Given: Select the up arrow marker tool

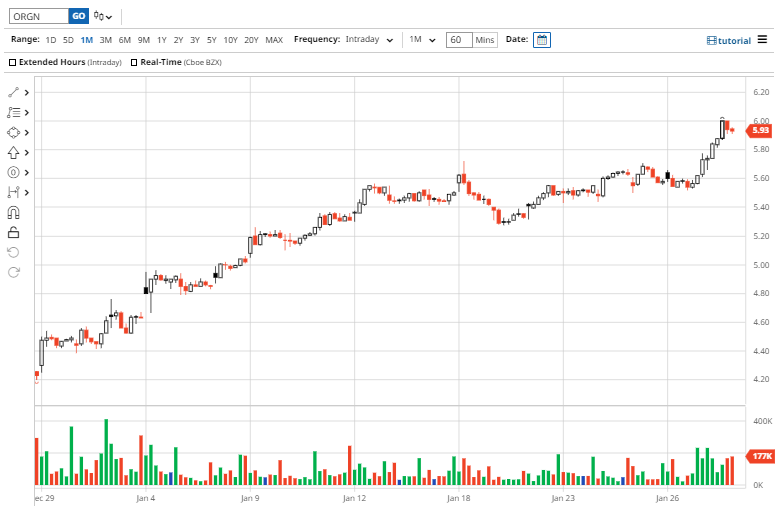Looking at the screenshot, I should pyautogui.click(x=13, y=152).
